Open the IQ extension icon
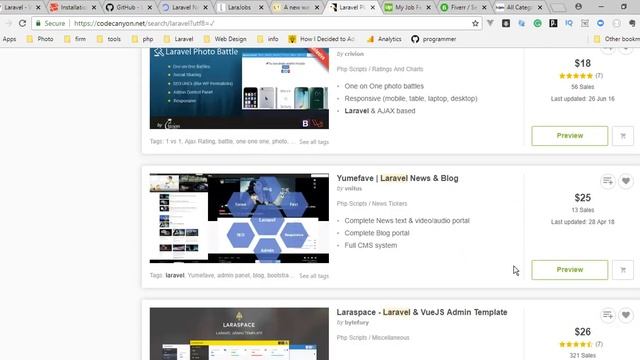Image resolution: width=640 pixels, height=360 pixels. click(569, 23)
